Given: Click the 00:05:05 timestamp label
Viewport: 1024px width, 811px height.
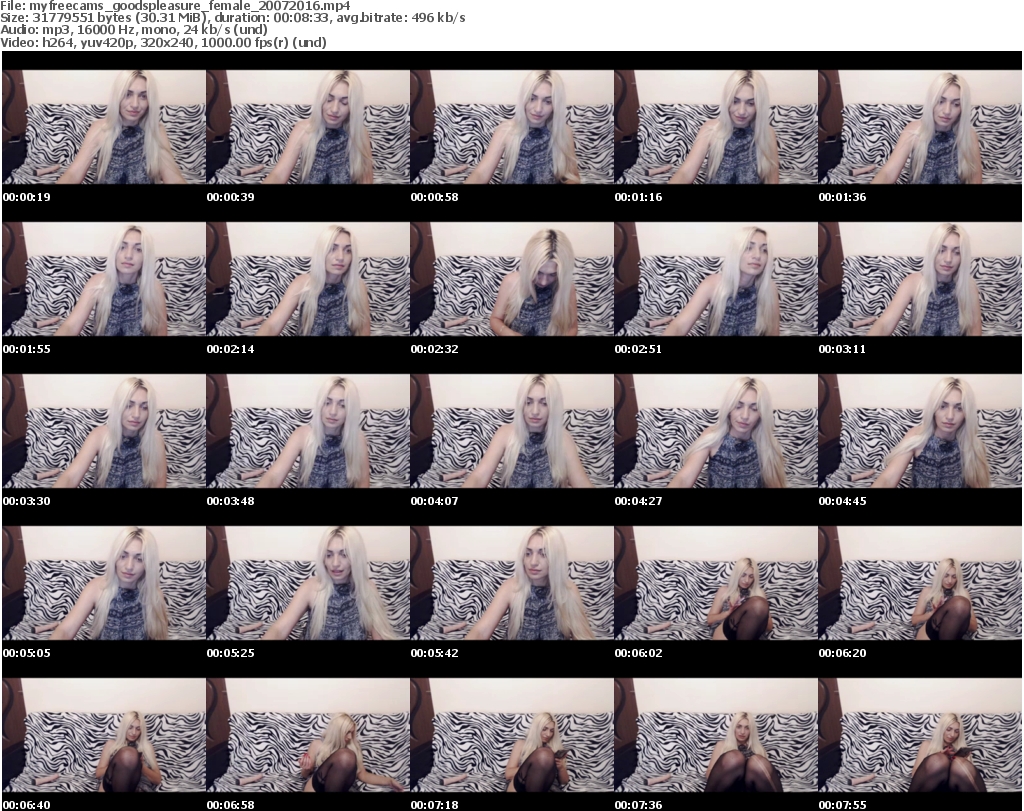Looking at the screenshot, I should [27, 653].
